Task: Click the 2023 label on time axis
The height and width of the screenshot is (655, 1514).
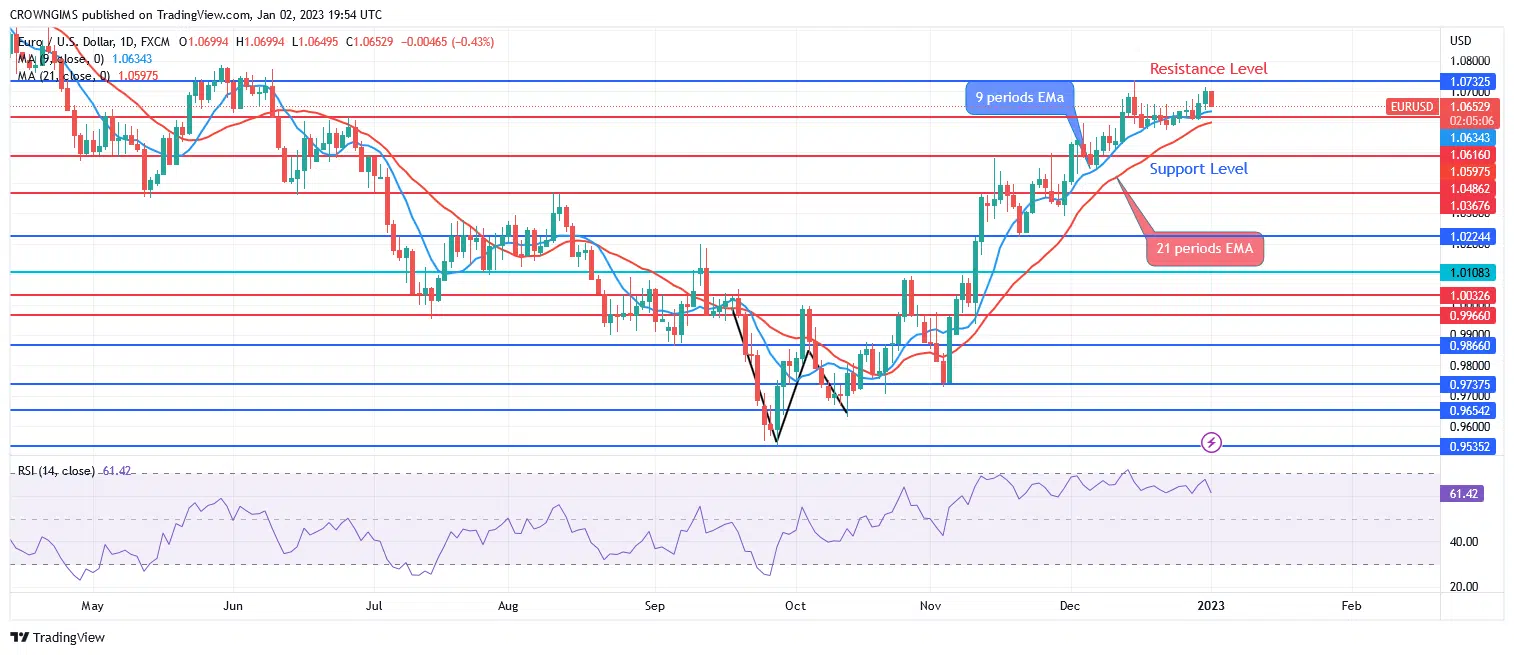Action: (1211, 606)
